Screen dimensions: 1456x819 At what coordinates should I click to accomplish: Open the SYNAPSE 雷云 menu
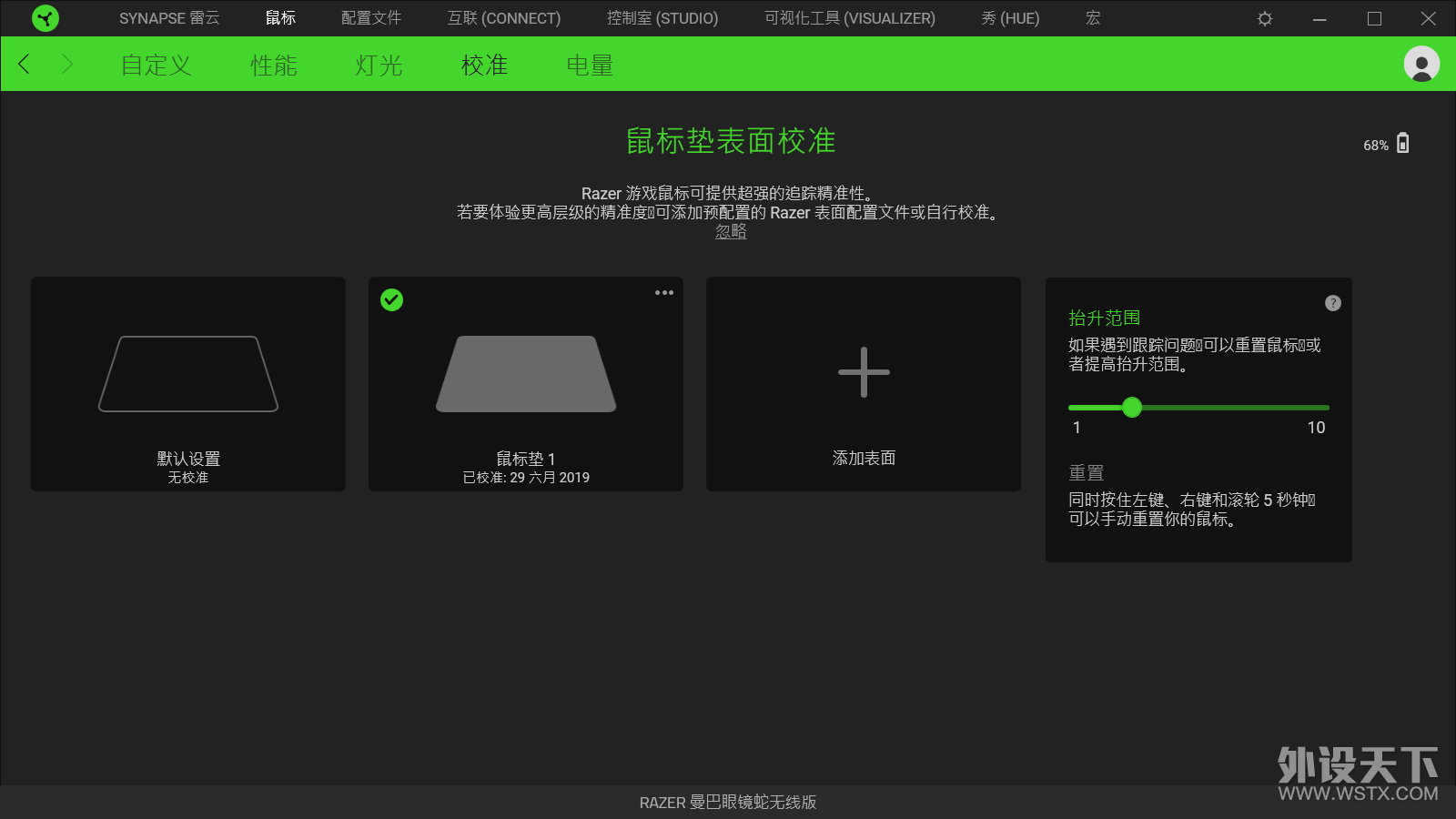[x=169, y=18]
